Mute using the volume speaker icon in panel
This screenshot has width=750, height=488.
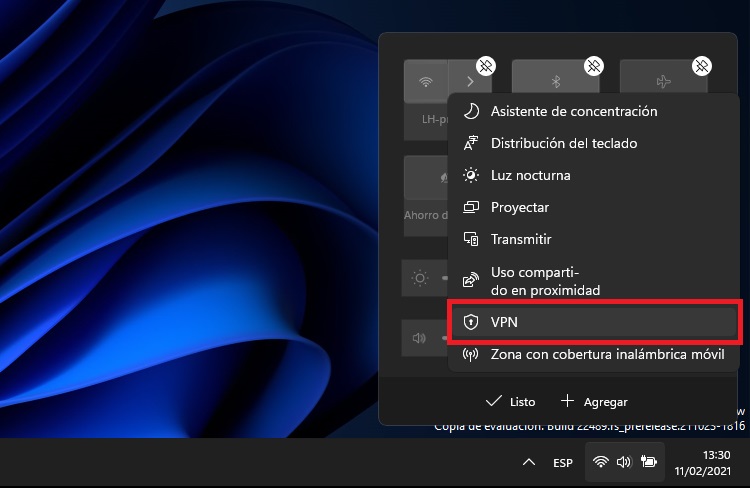click(x=419, y=338)
